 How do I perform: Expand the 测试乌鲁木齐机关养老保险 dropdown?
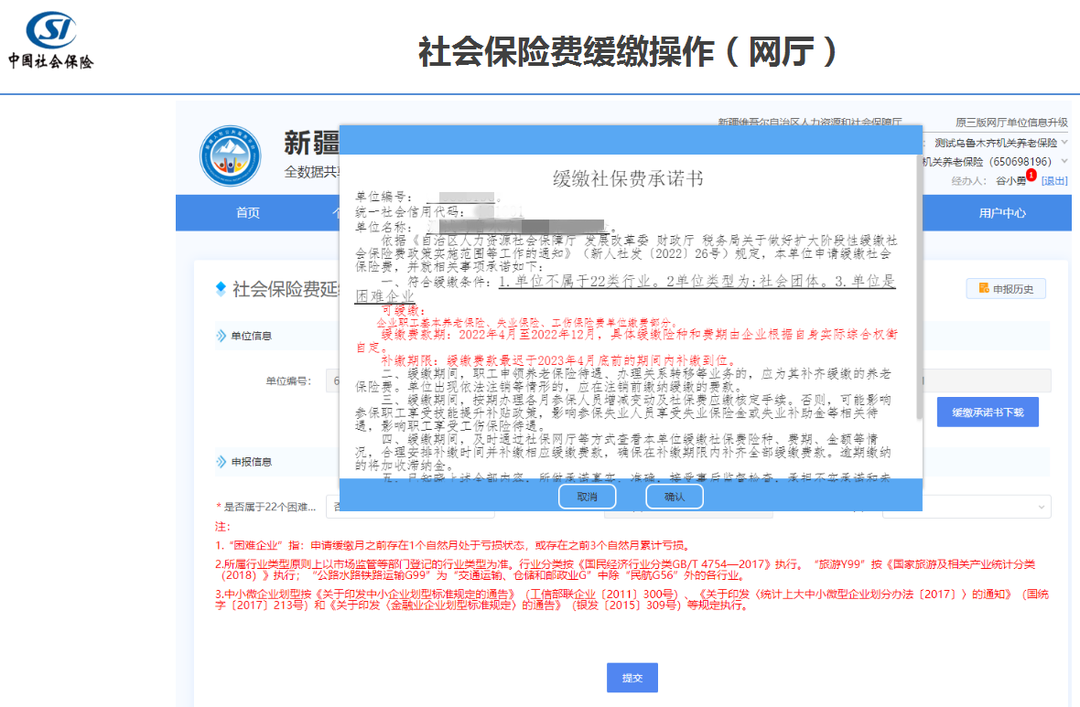click(x=1064, y=143)
